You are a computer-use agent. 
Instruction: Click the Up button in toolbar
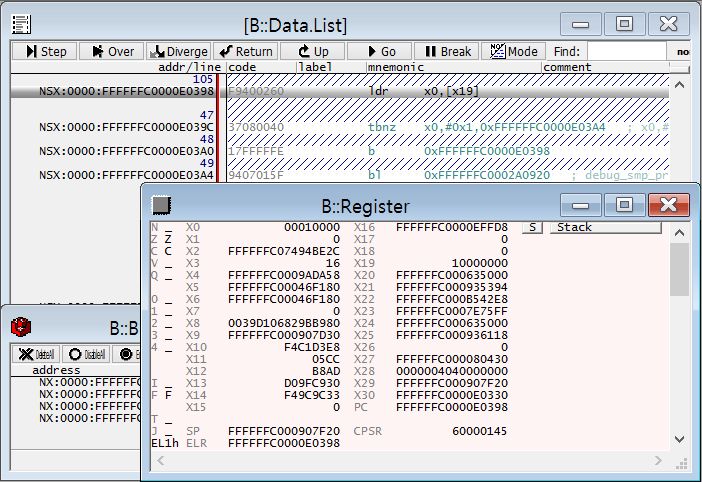[312, 51]
